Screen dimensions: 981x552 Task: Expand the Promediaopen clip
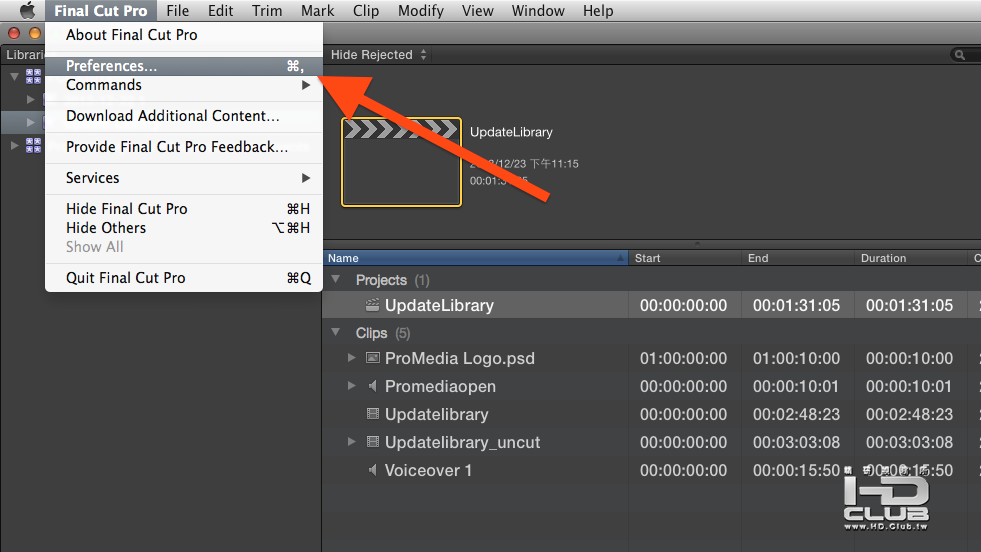pos(352,386)
